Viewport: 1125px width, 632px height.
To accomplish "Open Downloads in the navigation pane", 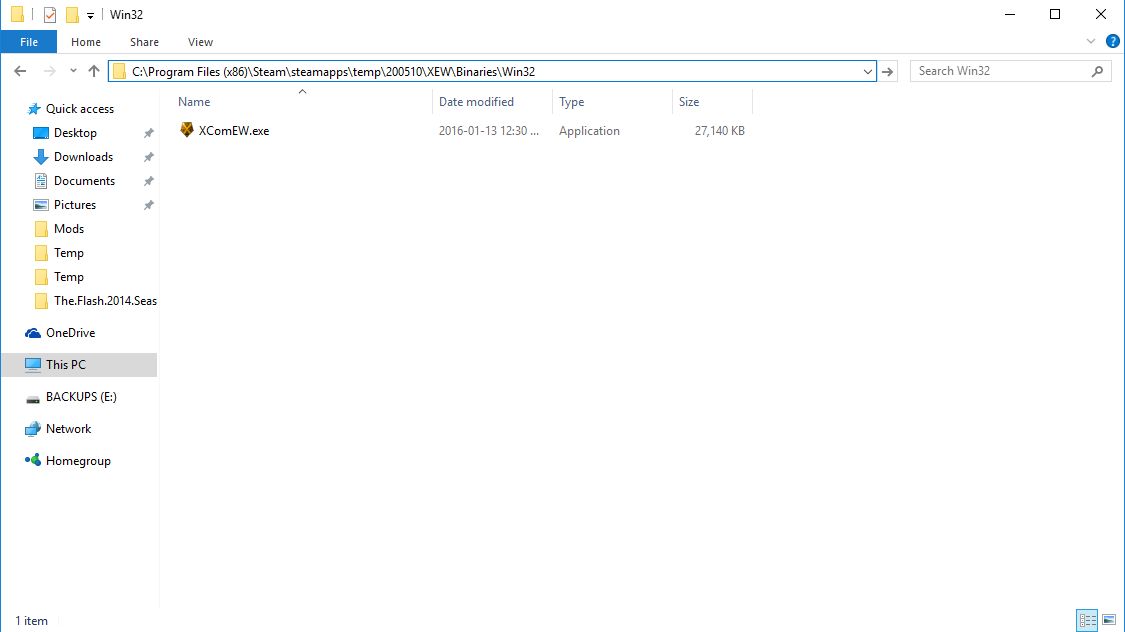I will click(x=83, y=156).
